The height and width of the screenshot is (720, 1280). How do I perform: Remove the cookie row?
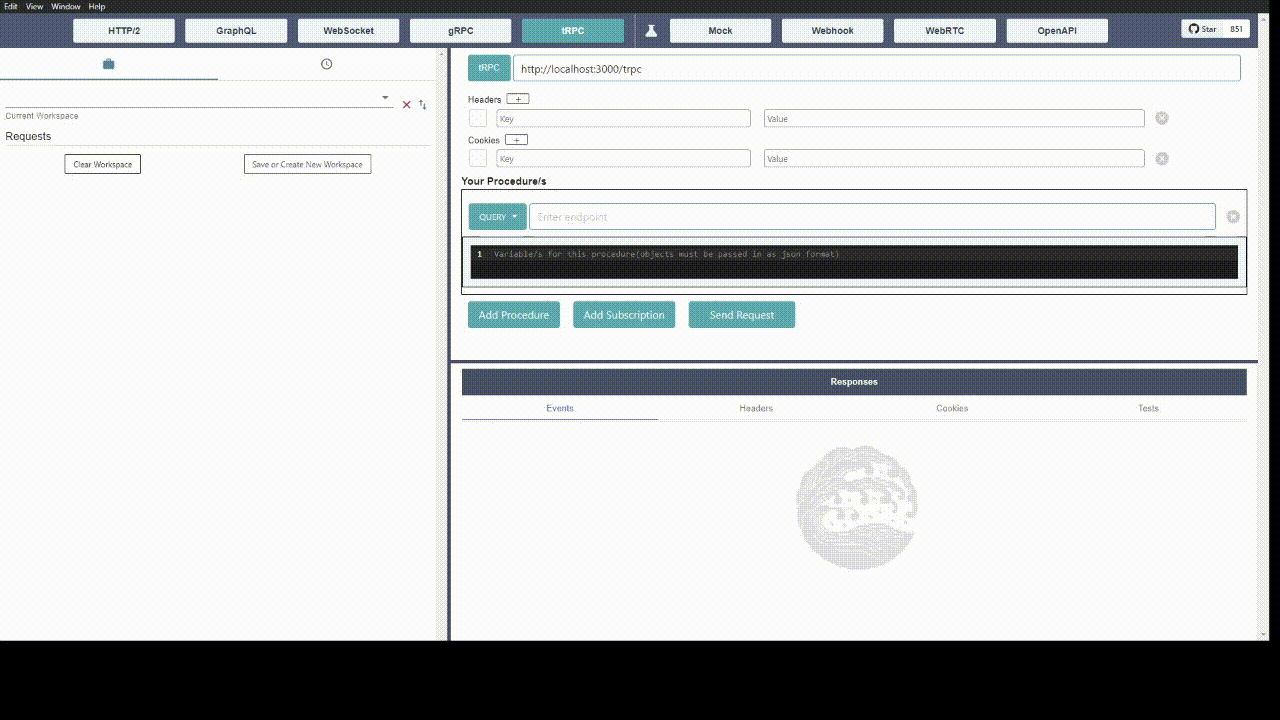click(x=1162, y=158)
